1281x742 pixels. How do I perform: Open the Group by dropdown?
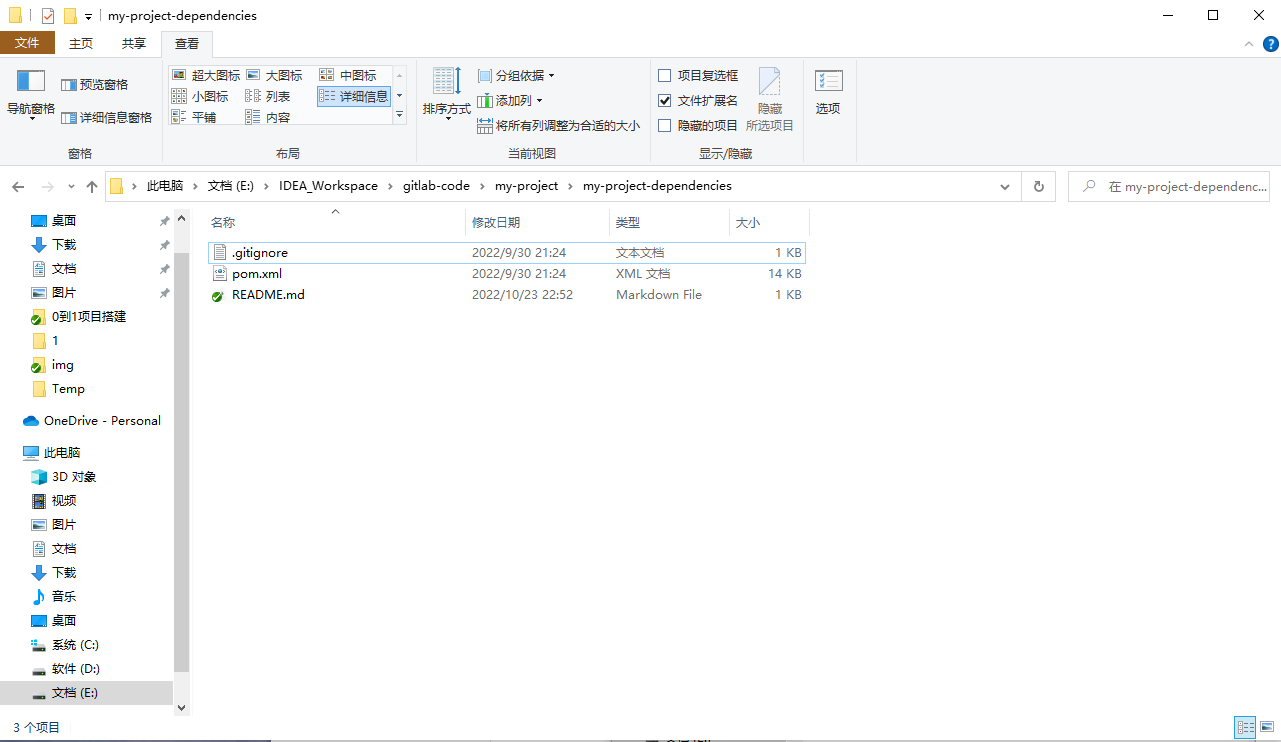click(x=516, y=76)
